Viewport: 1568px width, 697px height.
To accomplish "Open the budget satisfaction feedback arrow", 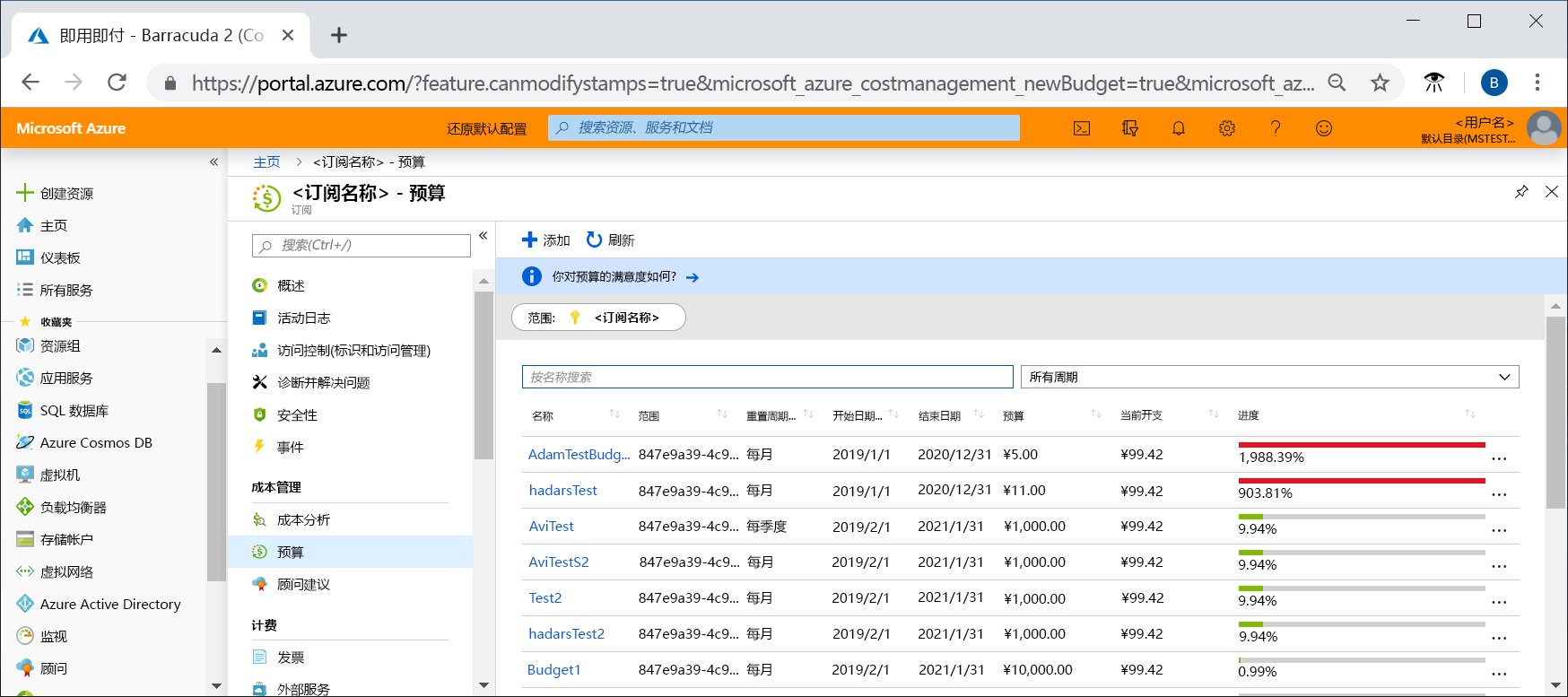I will point(693,277).
